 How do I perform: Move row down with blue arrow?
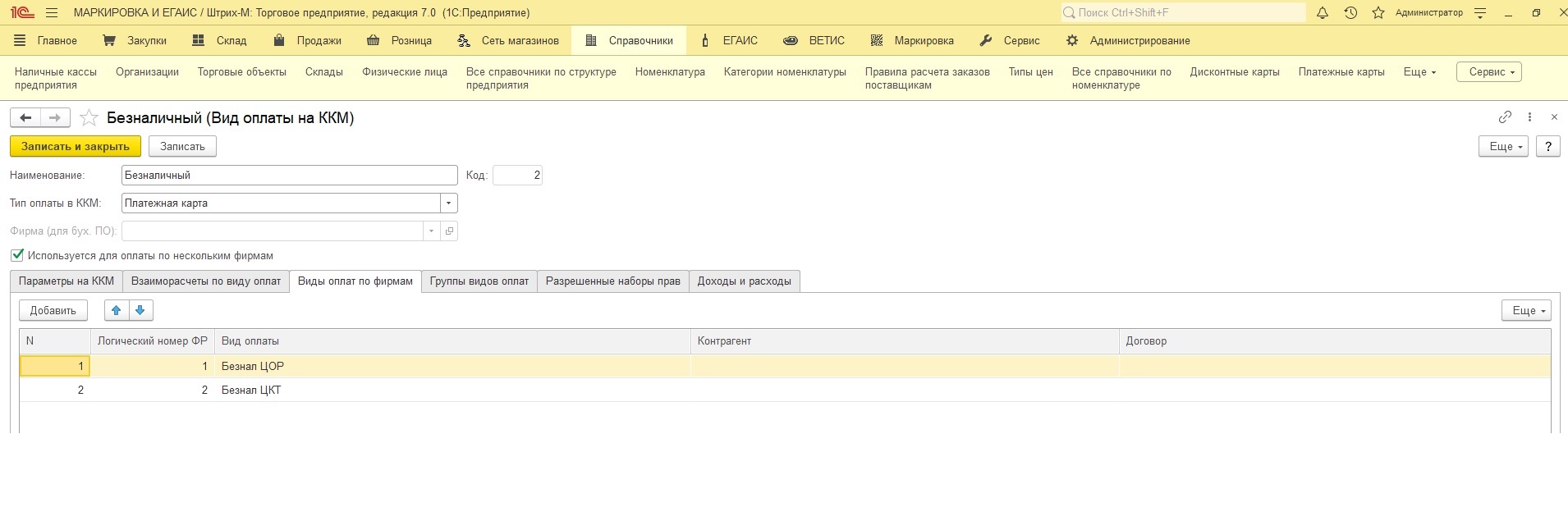click(140, 310)
